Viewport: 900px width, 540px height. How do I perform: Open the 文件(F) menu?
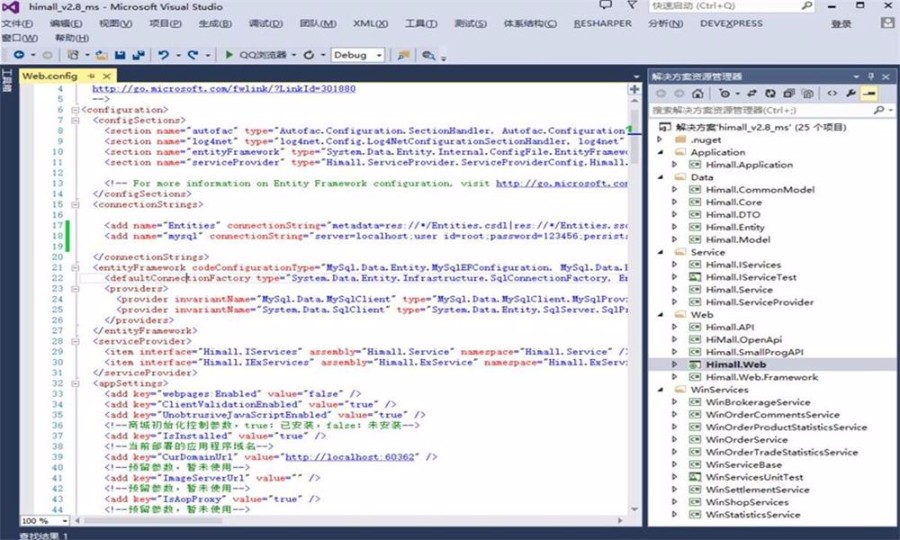[x=17, y=24]
